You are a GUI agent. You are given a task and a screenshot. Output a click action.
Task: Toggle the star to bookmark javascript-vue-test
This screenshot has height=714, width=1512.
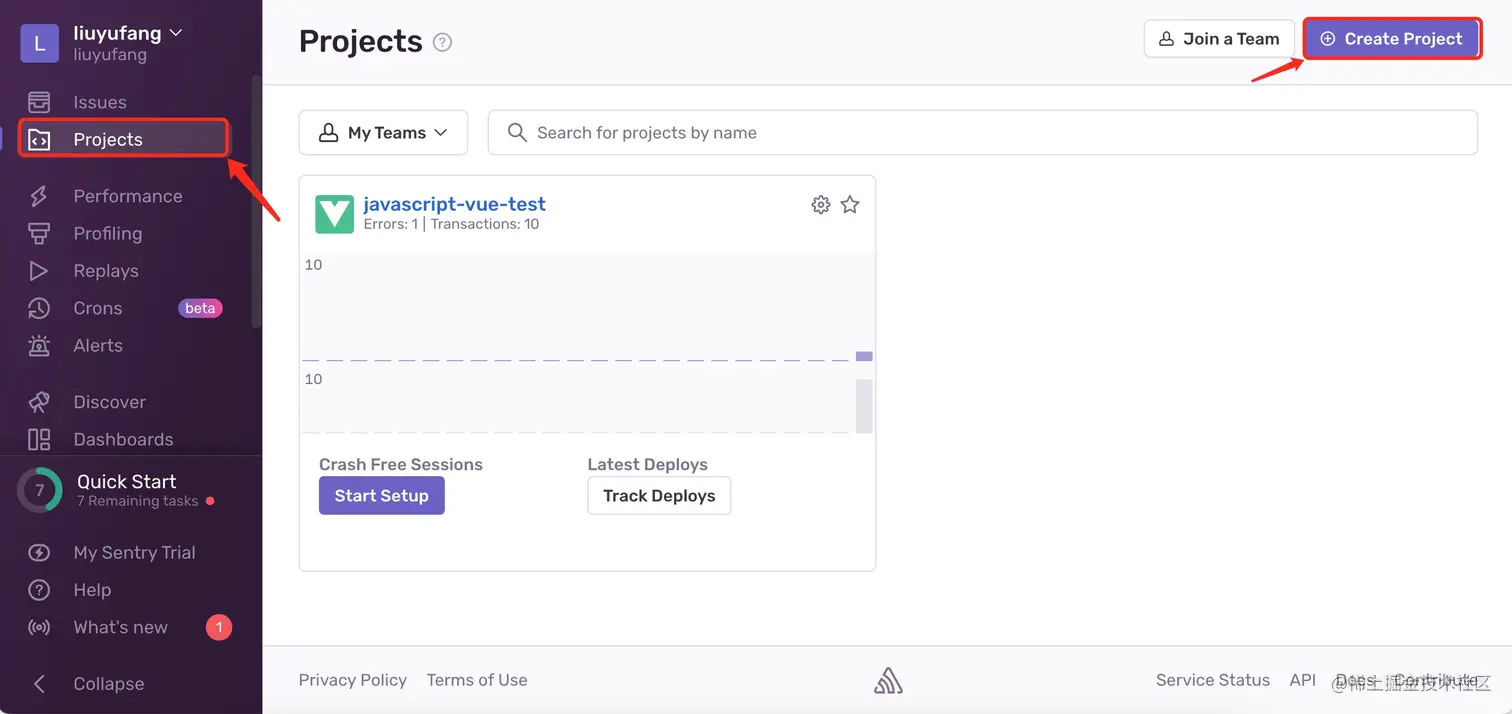click(850, 204)
